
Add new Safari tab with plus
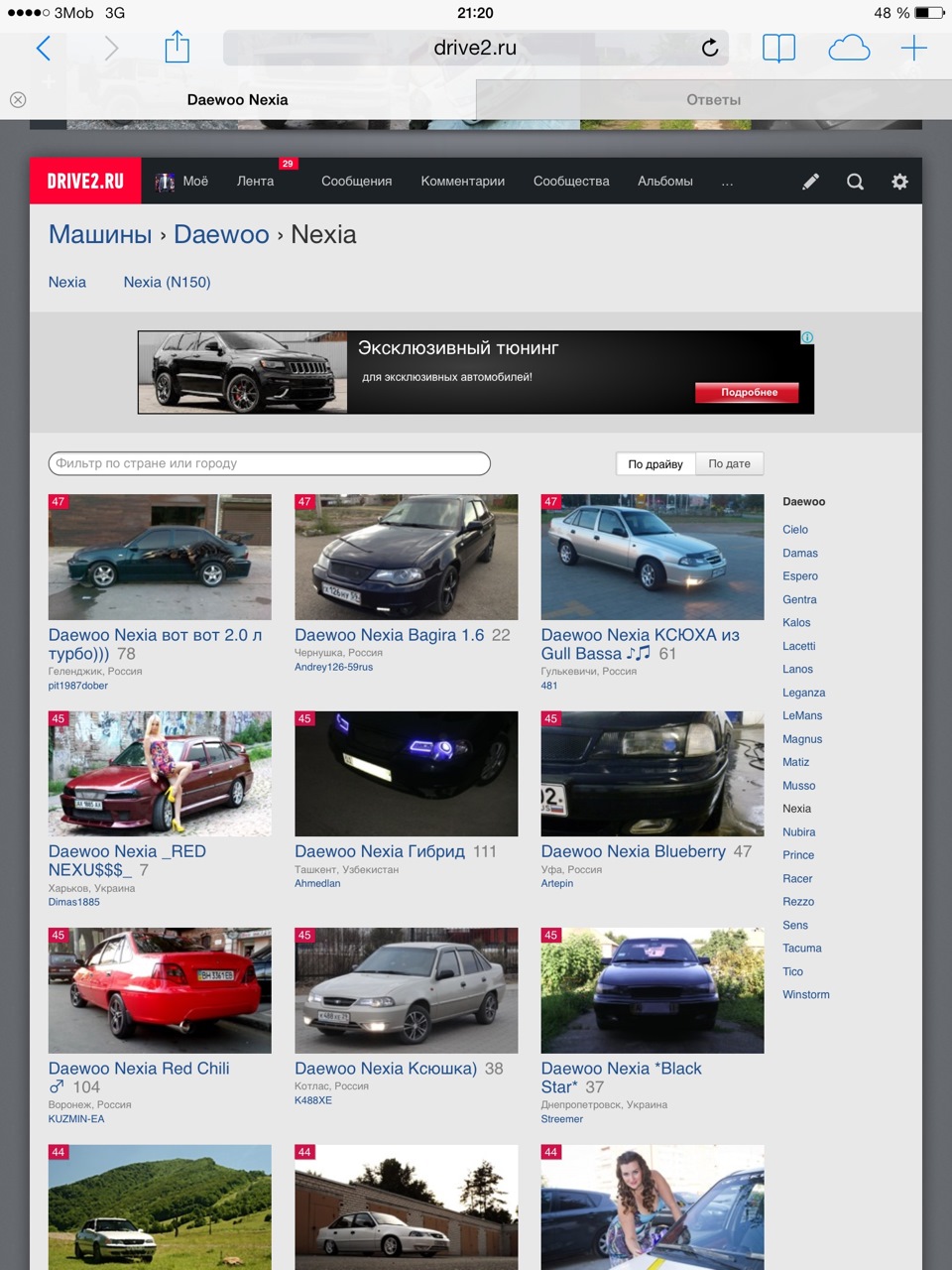(913, 48)
